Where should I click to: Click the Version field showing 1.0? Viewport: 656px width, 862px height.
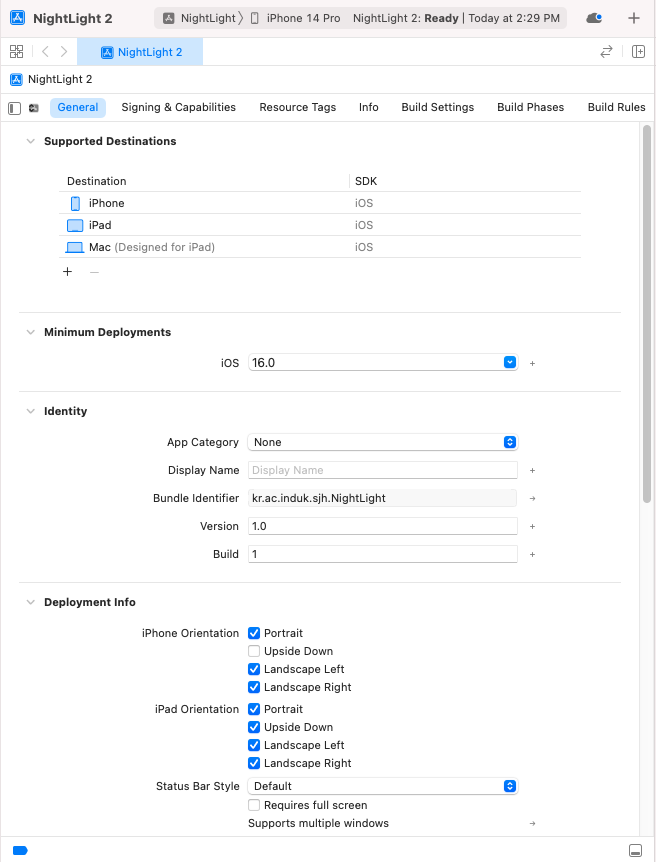click(383, 527)
